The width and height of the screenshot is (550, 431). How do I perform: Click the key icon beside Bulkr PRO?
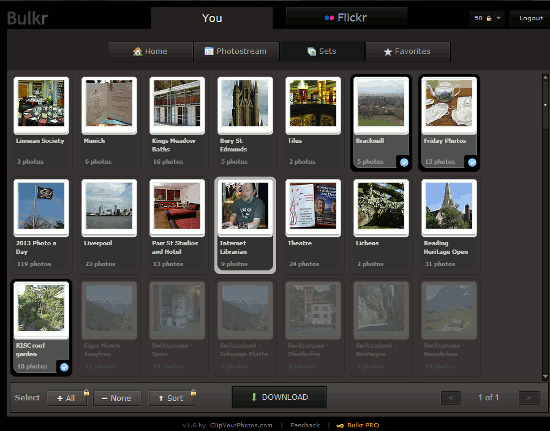click(x=340, y=425)
